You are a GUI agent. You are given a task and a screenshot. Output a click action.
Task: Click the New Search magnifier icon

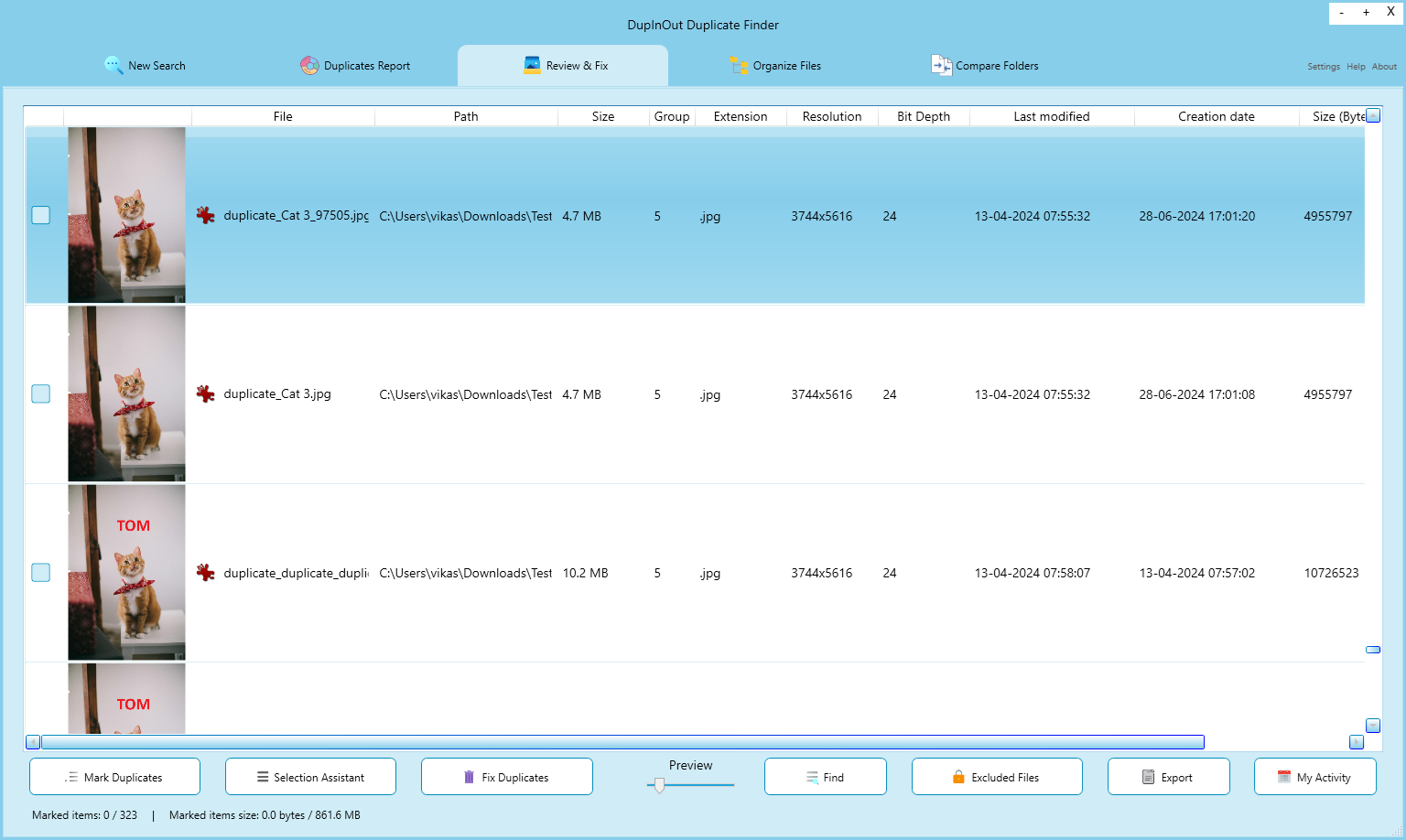(x=114, y=65)
